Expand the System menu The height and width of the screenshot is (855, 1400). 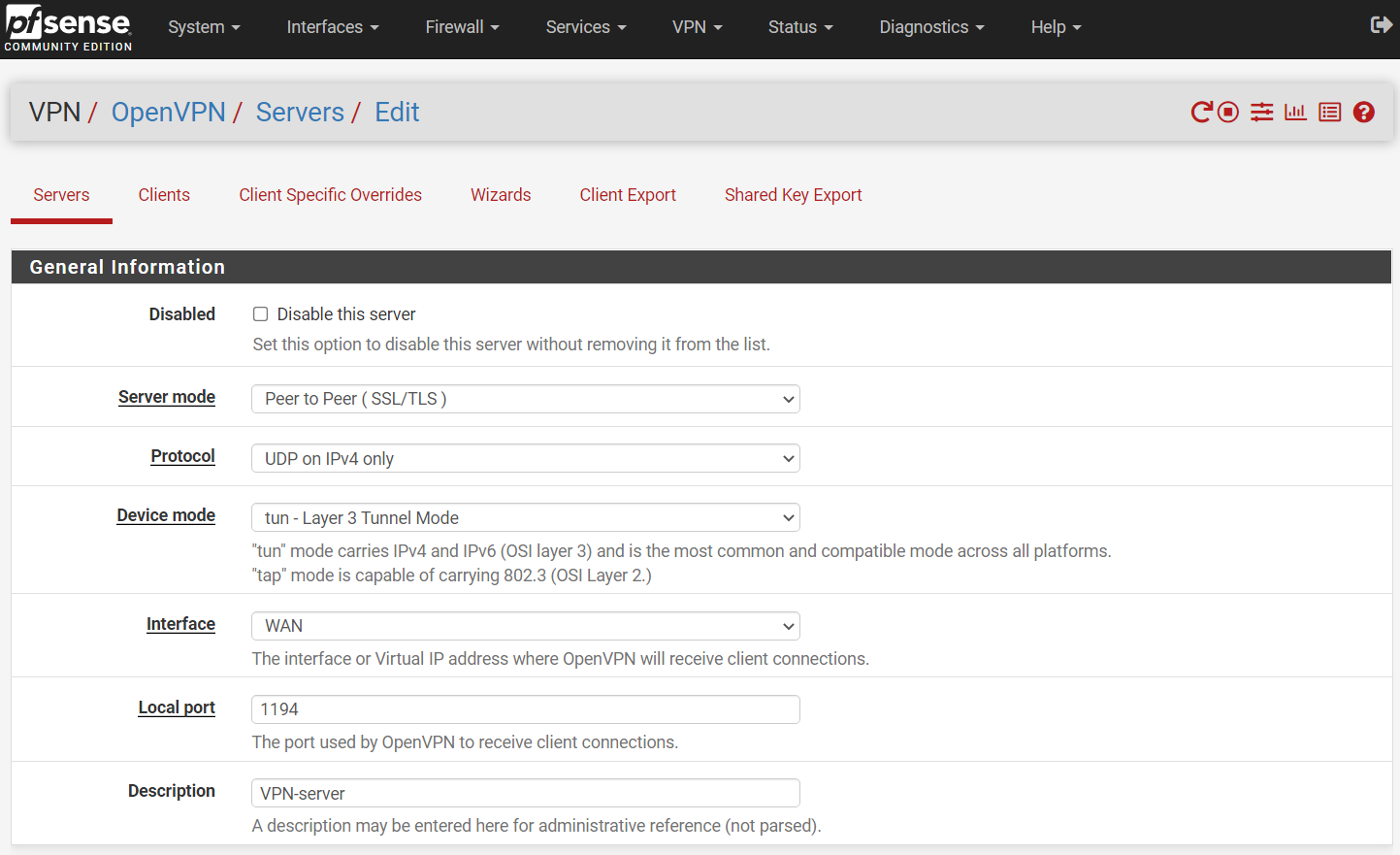pos(204,27)
